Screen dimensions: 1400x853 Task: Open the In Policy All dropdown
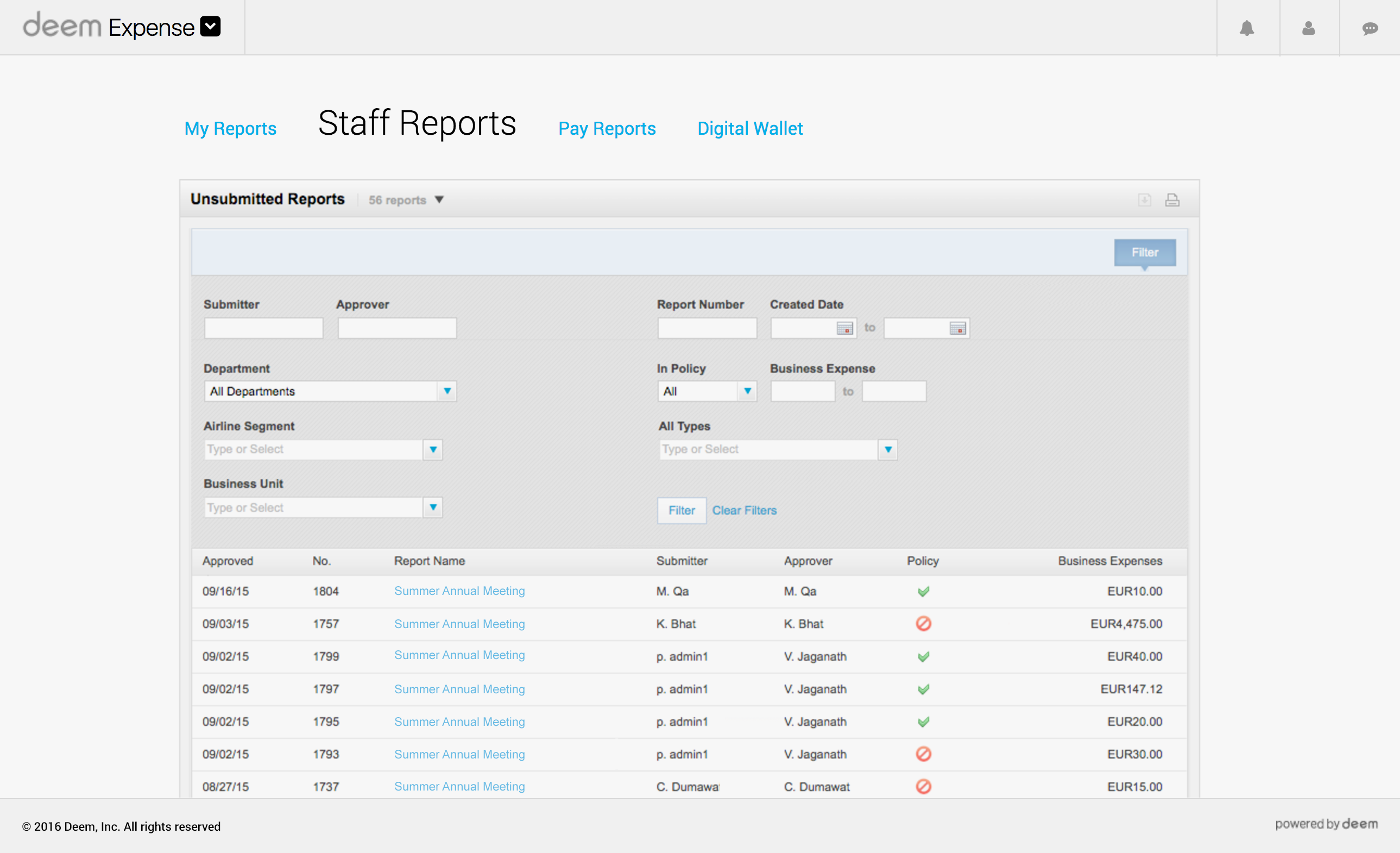coord(707,391)
